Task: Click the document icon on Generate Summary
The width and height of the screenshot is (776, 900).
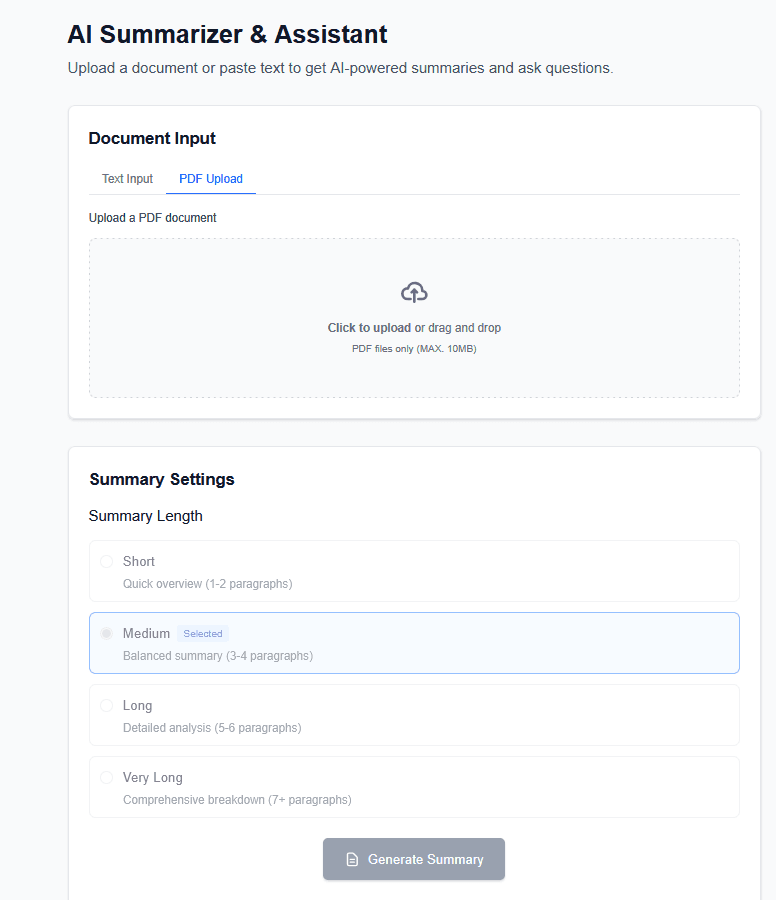Action: click(352, 860)
